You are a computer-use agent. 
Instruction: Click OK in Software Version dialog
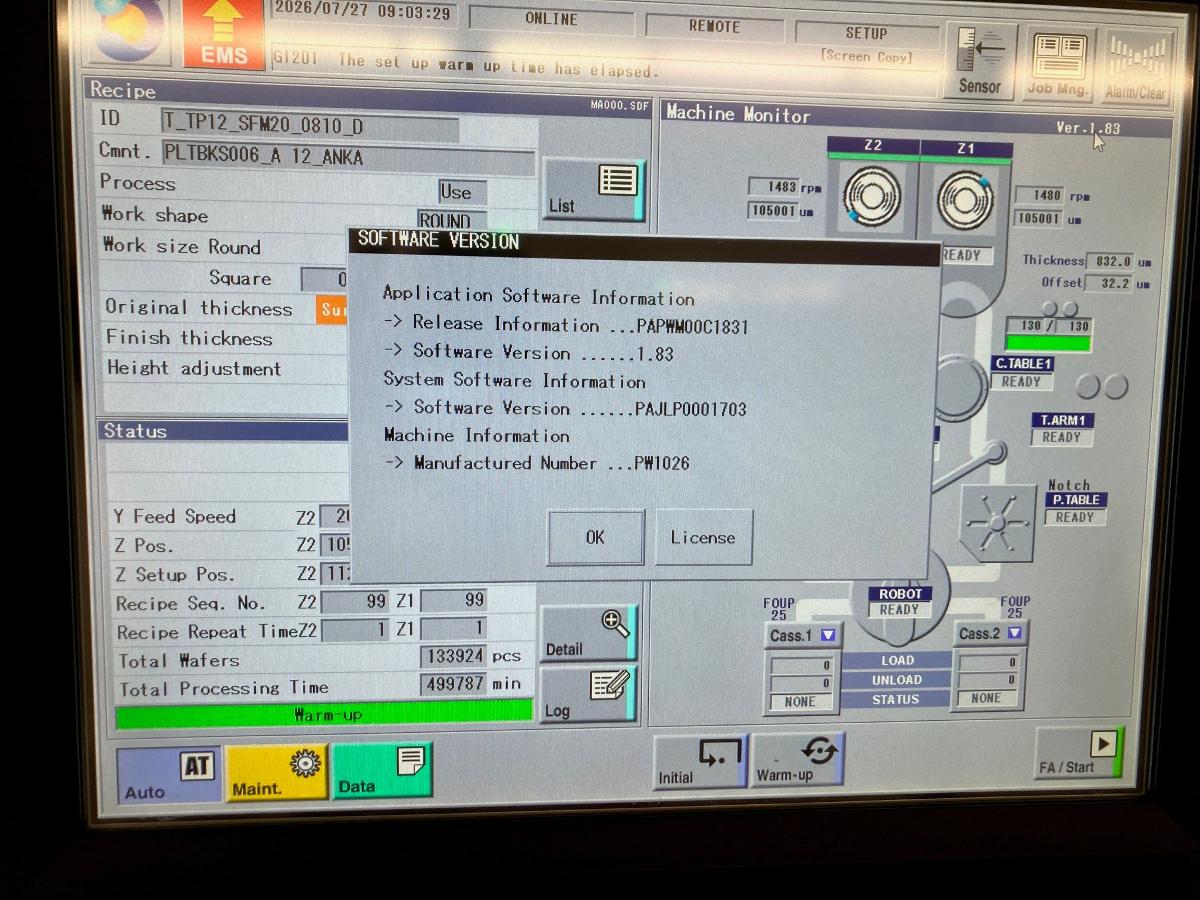point(595,537)
